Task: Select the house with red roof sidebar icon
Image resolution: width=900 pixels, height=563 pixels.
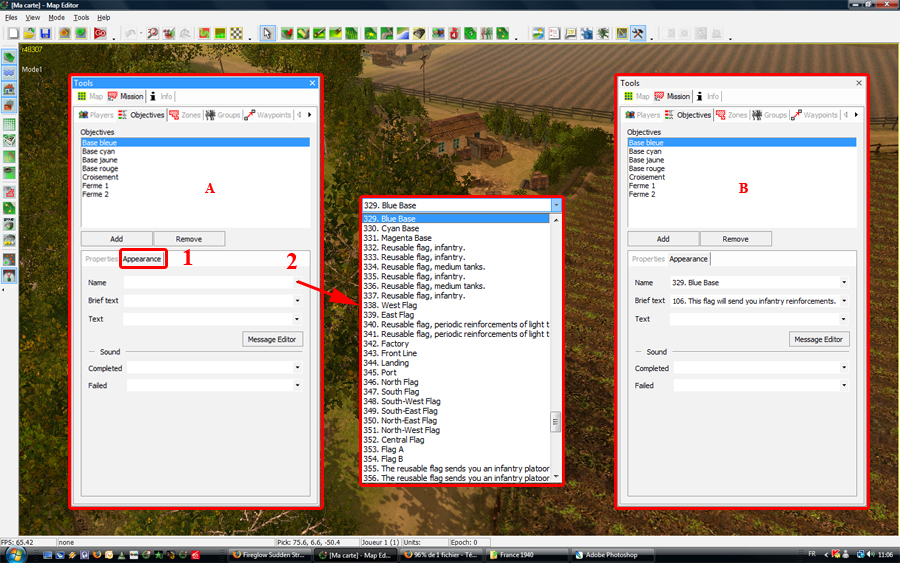Action: [x=9, y=89]
